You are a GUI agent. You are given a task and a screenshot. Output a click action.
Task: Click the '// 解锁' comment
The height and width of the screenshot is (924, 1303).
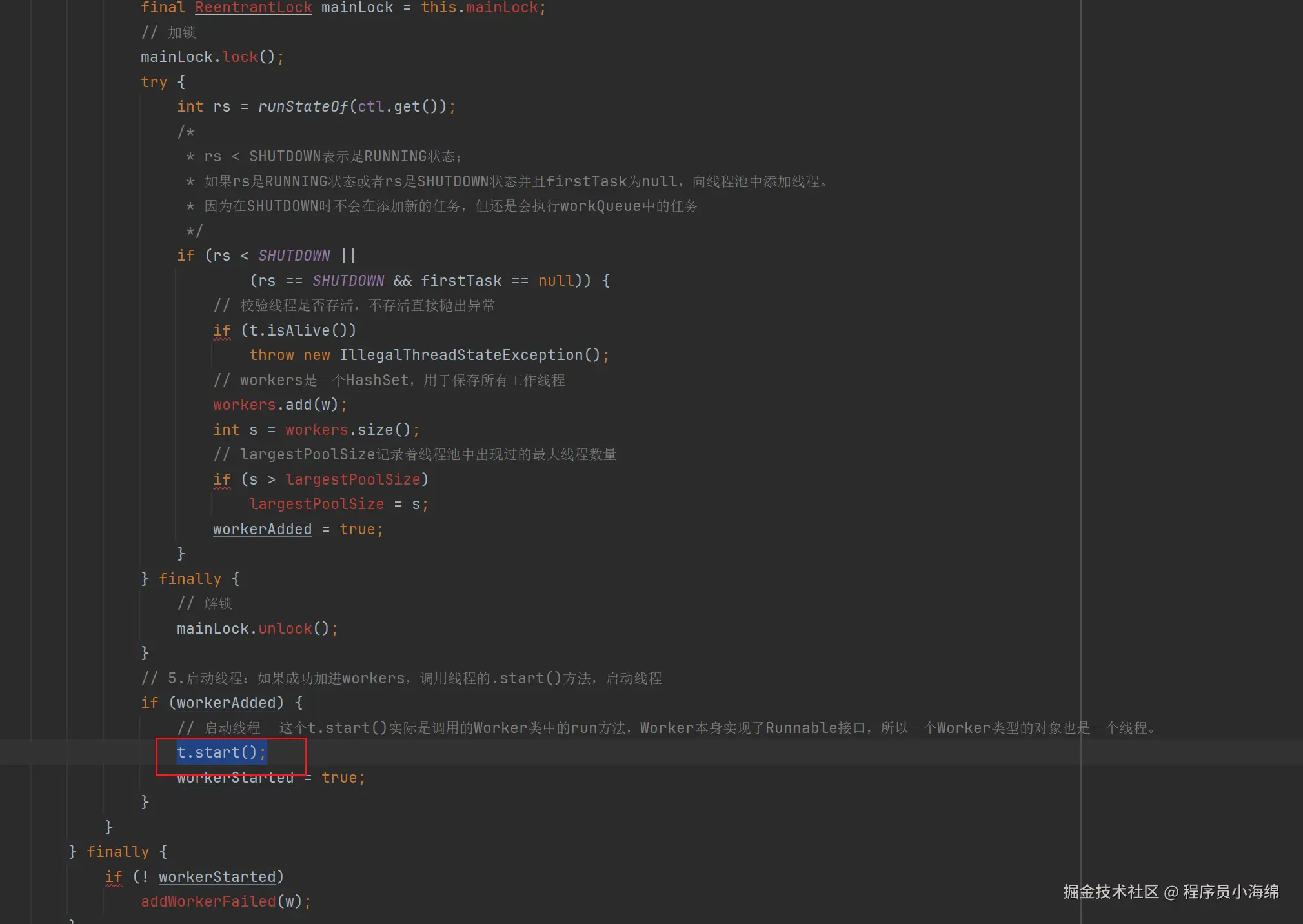(x=205, y=604)
